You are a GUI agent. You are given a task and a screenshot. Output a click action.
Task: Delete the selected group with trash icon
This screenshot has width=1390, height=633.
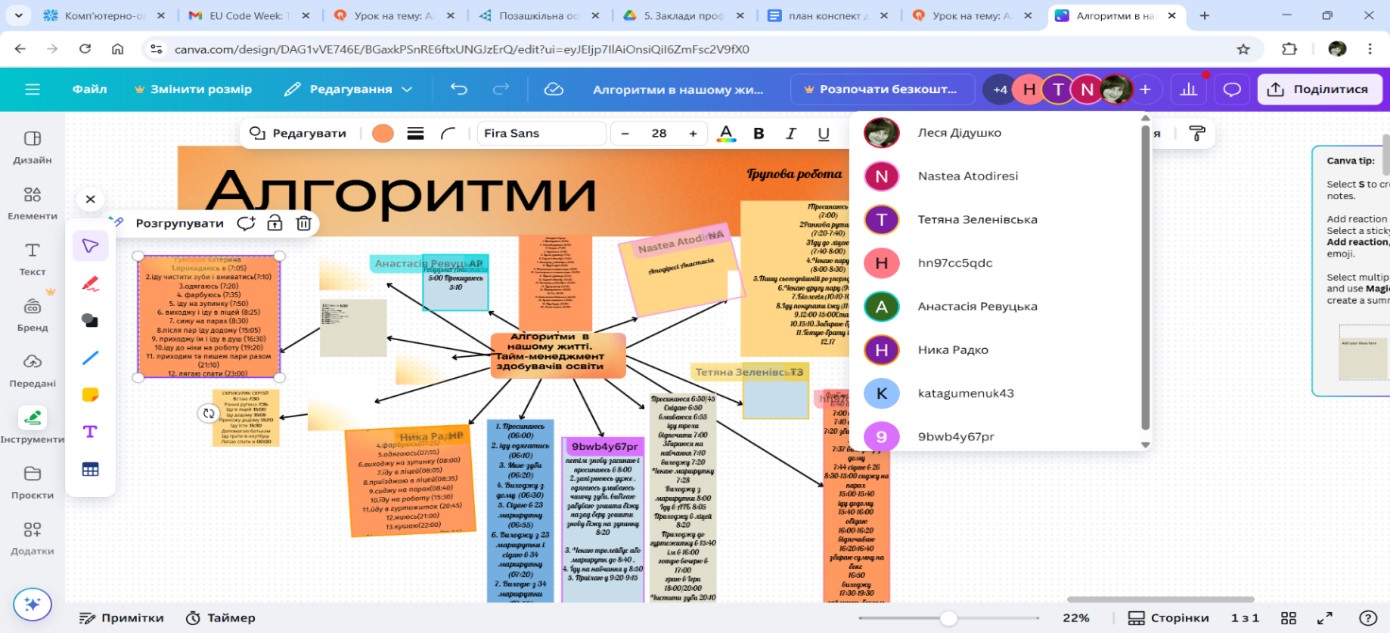tap(304, 224)
